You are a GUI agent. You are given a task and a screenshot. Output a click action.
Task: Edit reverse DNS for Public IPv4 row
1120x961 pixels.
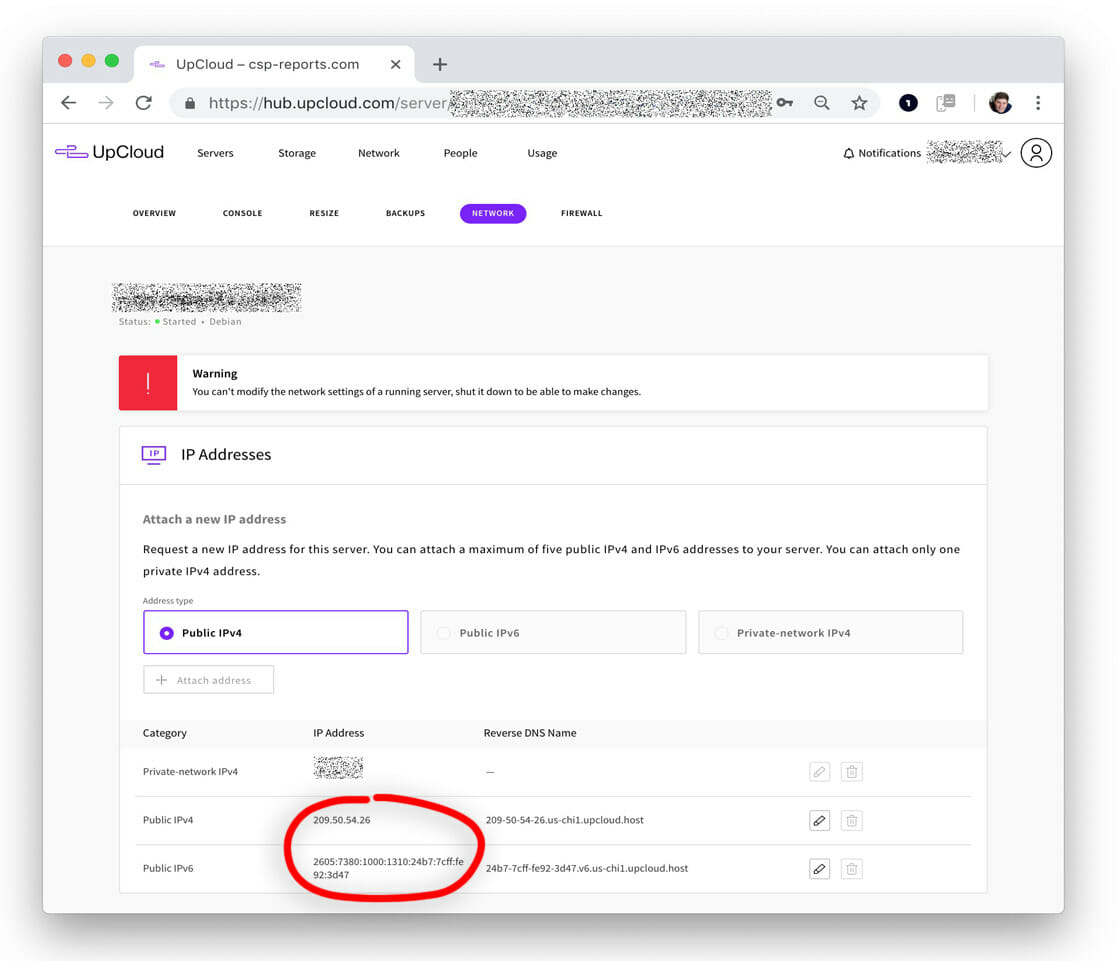tap(819, 820)
